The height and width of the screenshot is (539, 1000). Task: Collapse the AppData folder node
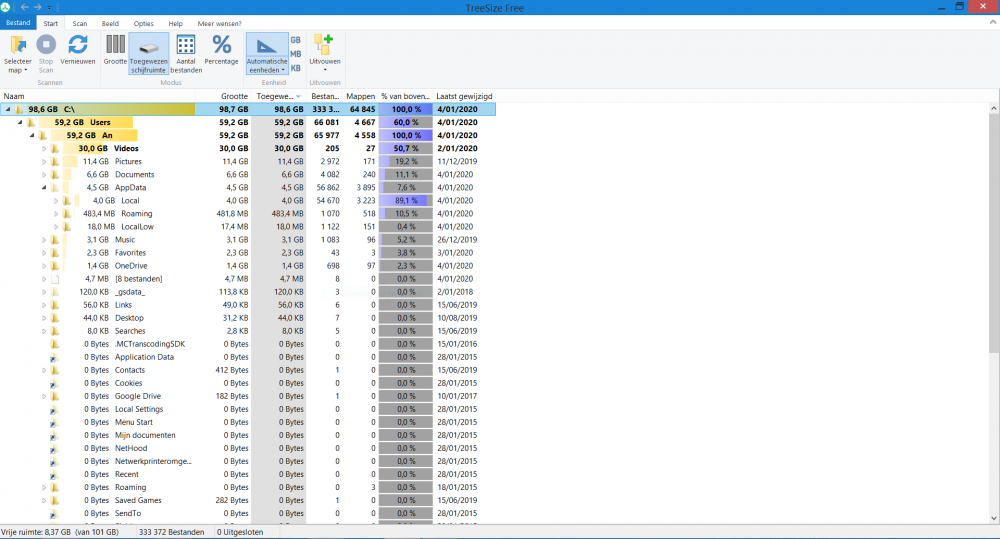(x=44, y=187)
